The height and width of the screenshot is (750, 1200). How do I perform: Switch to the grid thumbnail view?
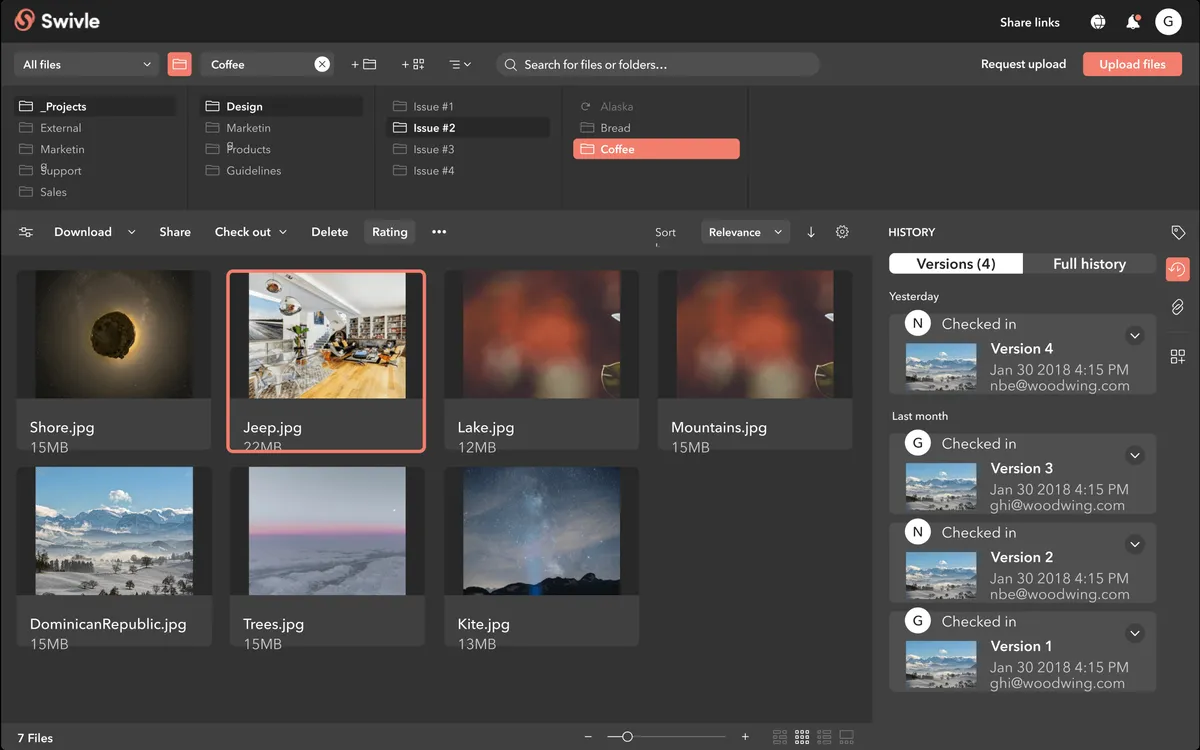click(x=802, y=737)
